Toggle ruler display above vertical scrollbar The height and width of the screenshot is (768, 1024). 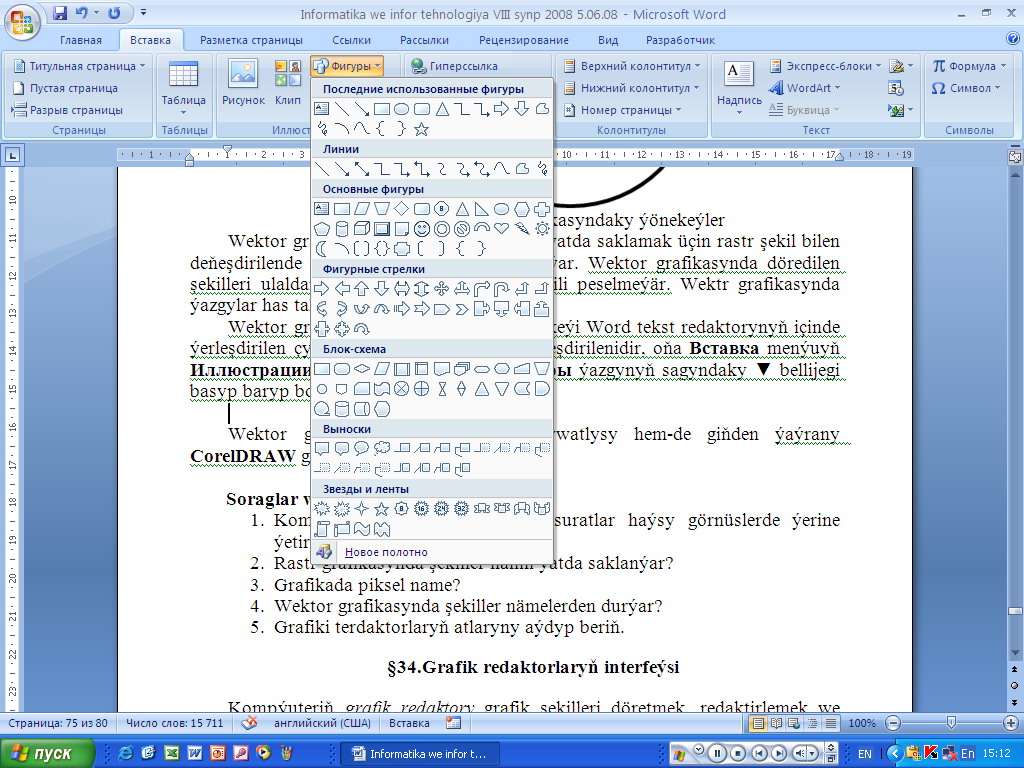click(1014, 157)
